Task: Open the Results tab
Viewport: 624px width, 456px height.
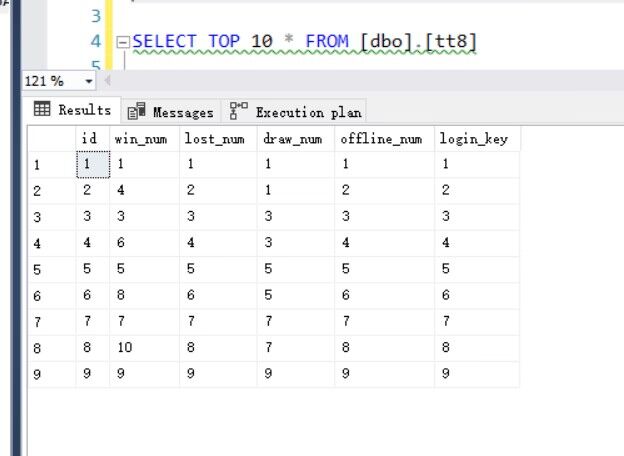Action: point(72,110)
